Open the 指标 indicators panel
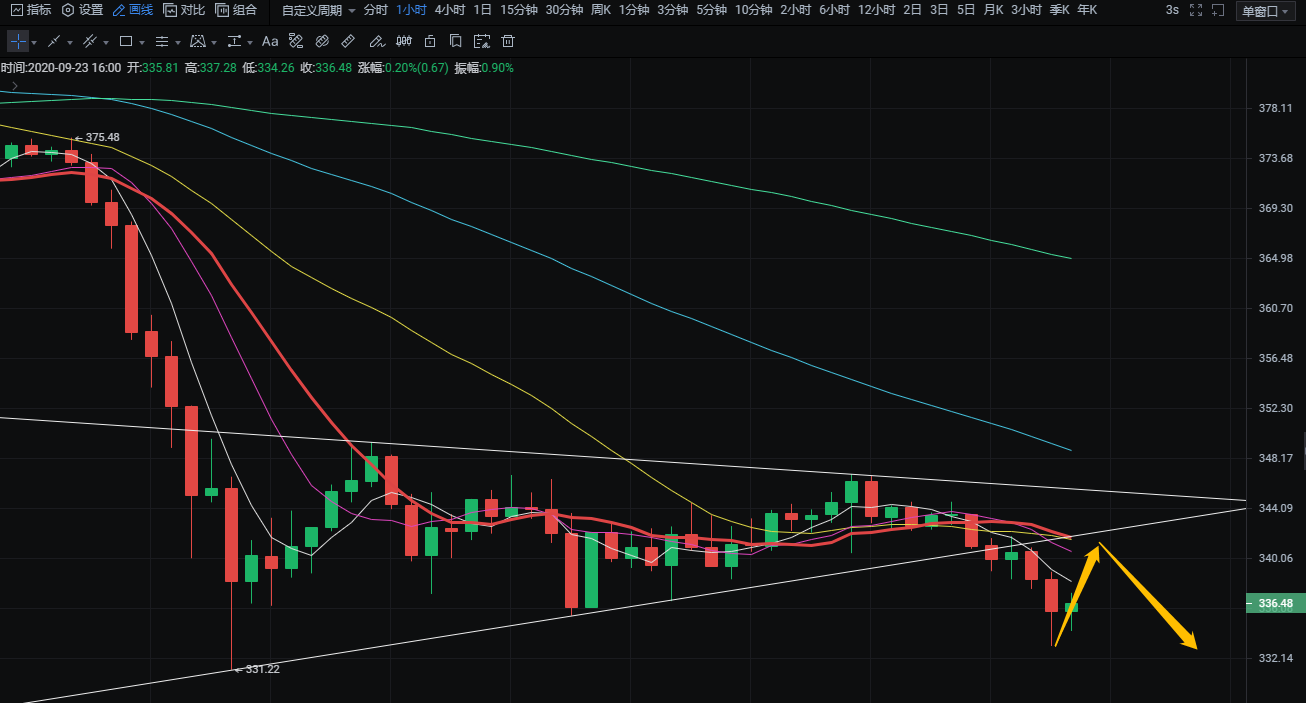This screenshot has width=1306, height=703. coord(31,10)
